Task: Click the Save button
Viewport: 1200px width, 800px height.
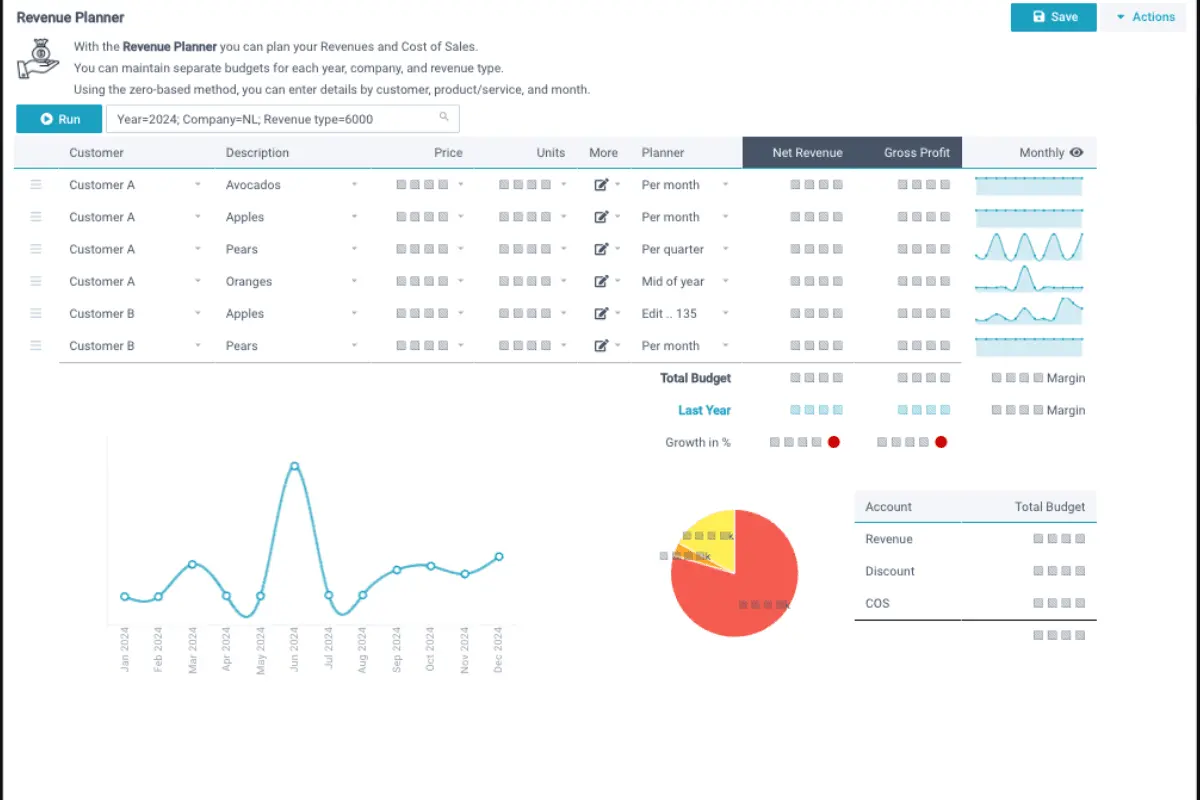Action: (1054, 17)
